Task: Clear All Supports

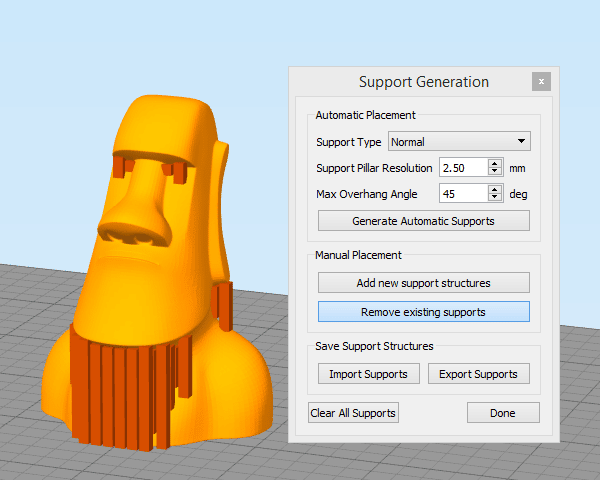Action: (353, 413)
